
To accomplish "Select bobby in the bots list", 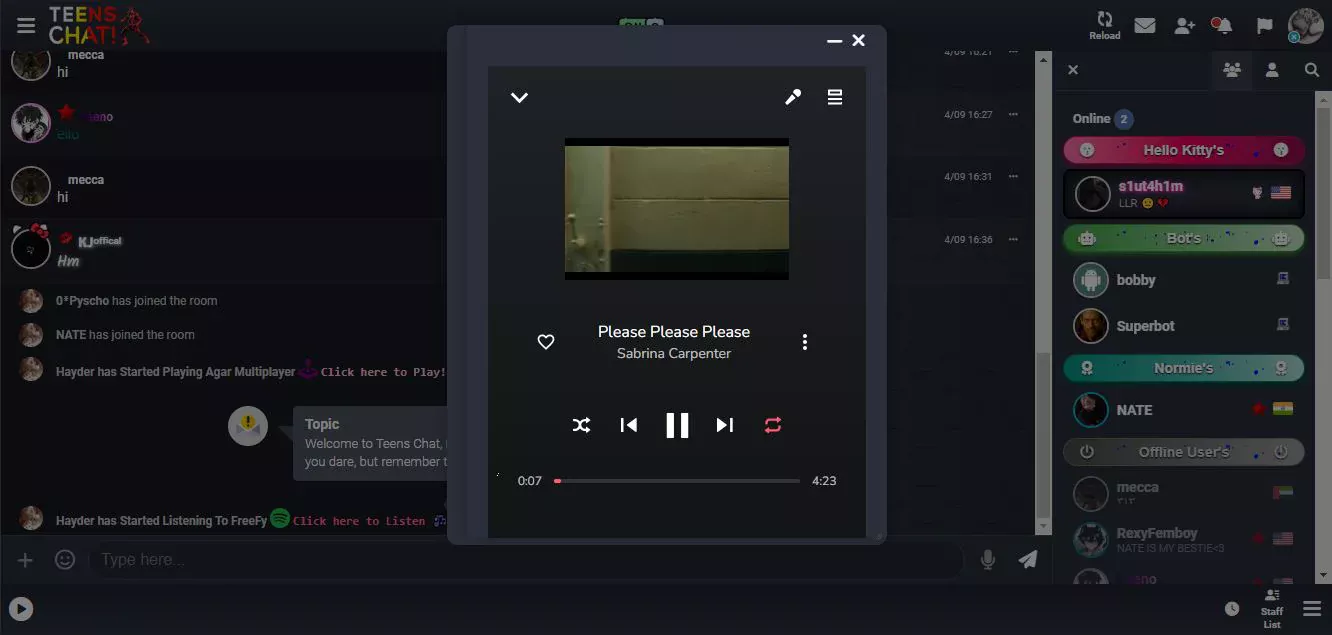I will (1184, 280).
